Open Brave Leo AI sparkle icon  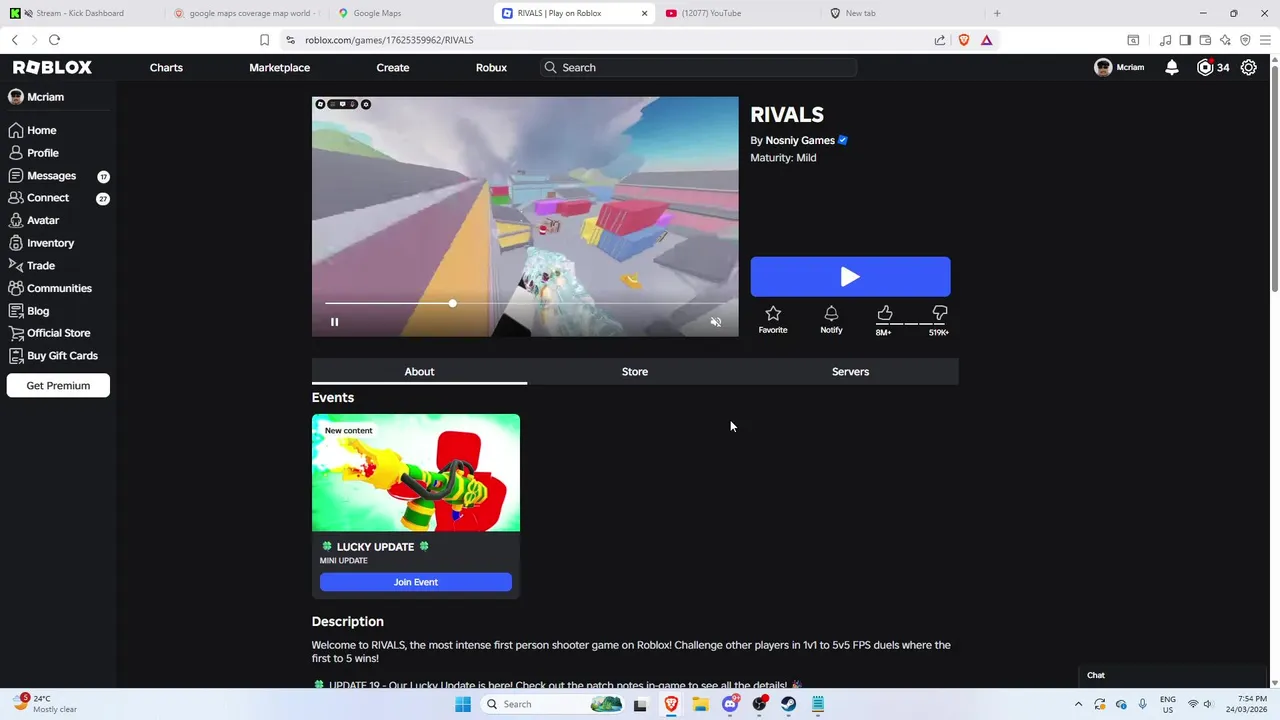(1225, 40)
